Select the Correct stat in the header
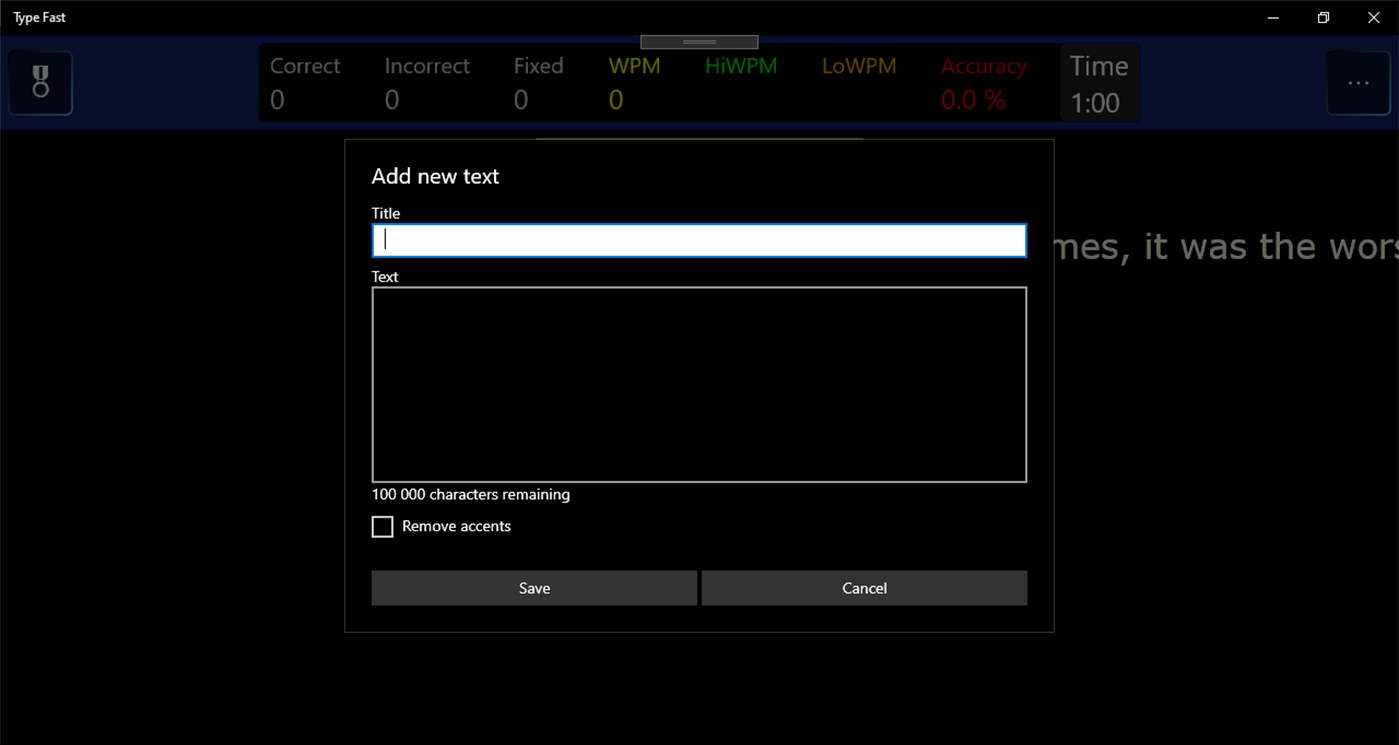Viewport: 1399px width, 745px height. coord(305,82)
